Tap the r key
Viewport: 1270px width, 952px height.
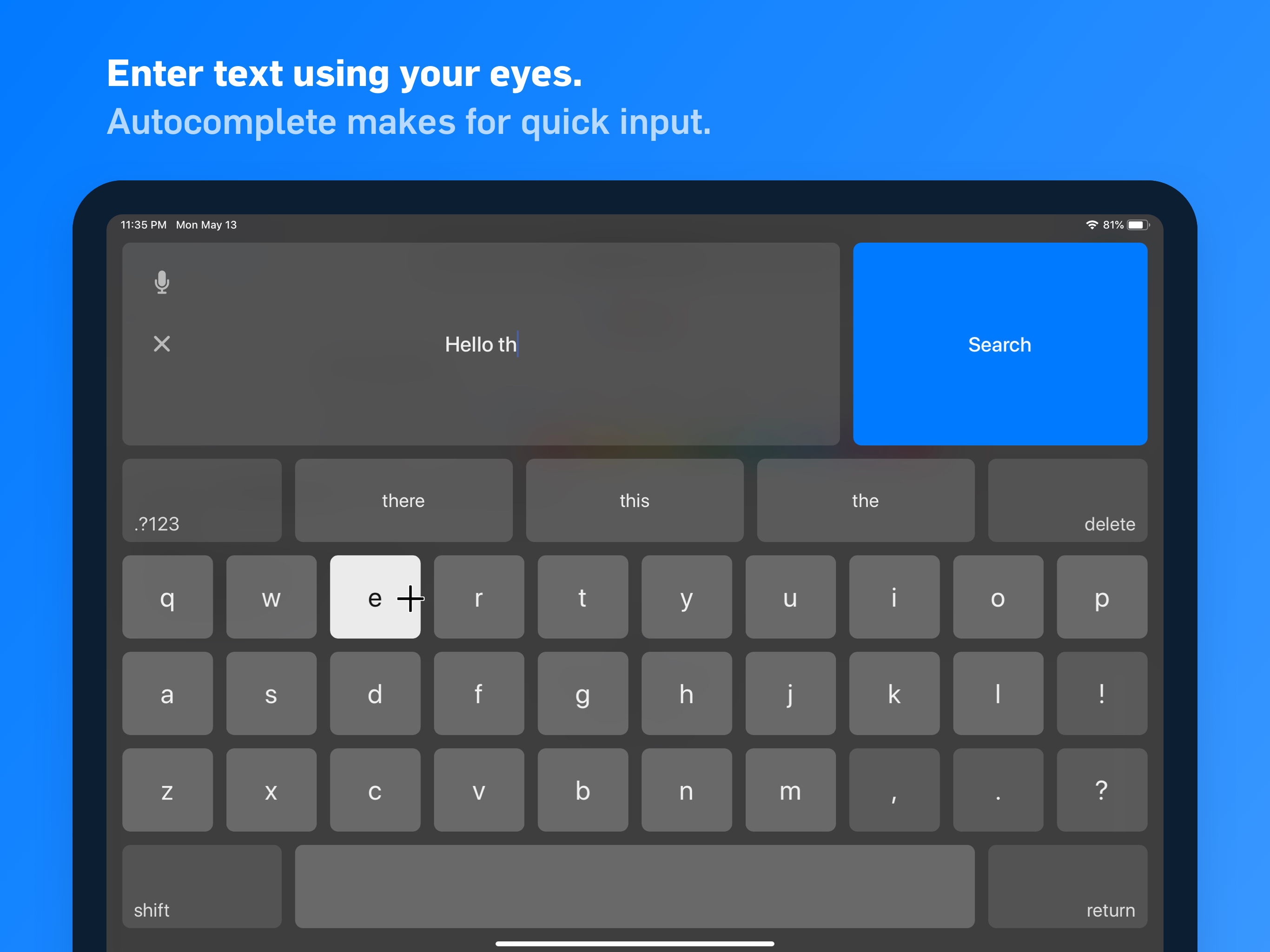pyautogui.click(x=479, y=596)
